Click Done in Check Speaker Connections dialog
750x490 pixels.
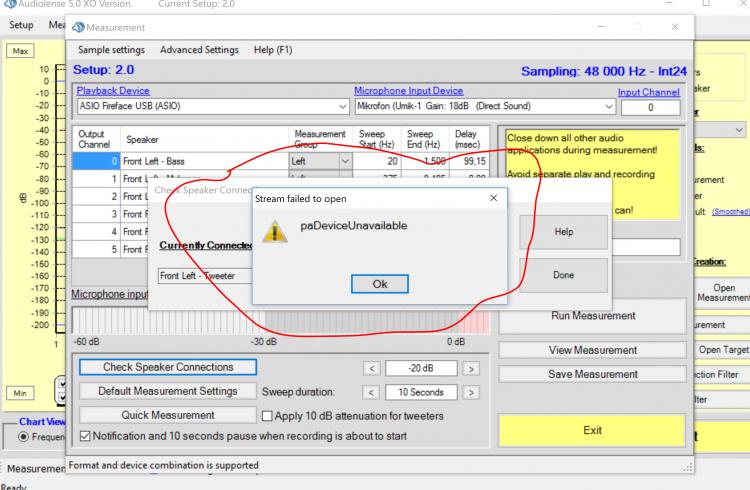pyautogui.click(x=563, y=275)
